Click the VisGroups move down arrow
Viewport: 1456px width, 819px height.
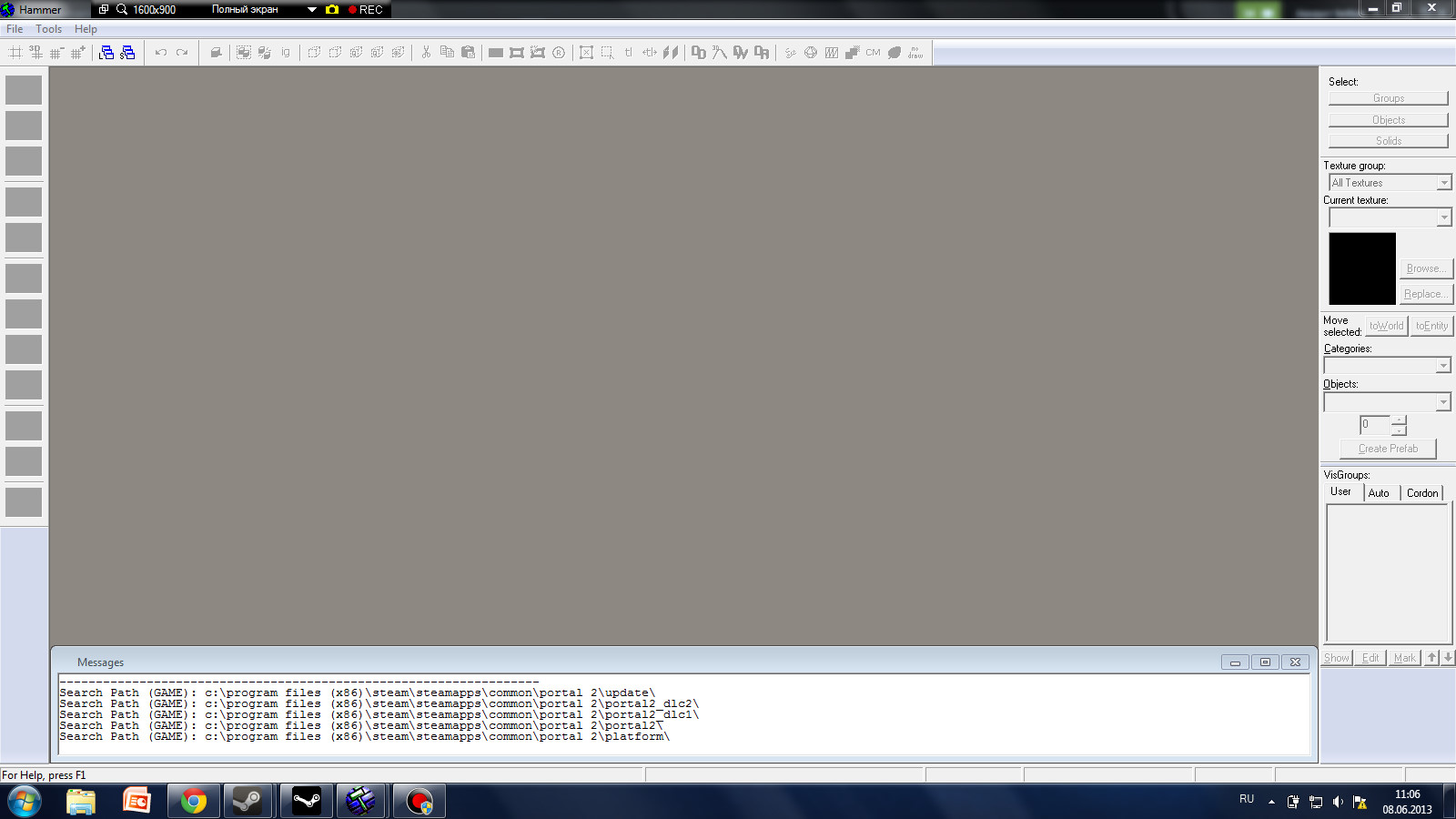(x=1447, y=658)
